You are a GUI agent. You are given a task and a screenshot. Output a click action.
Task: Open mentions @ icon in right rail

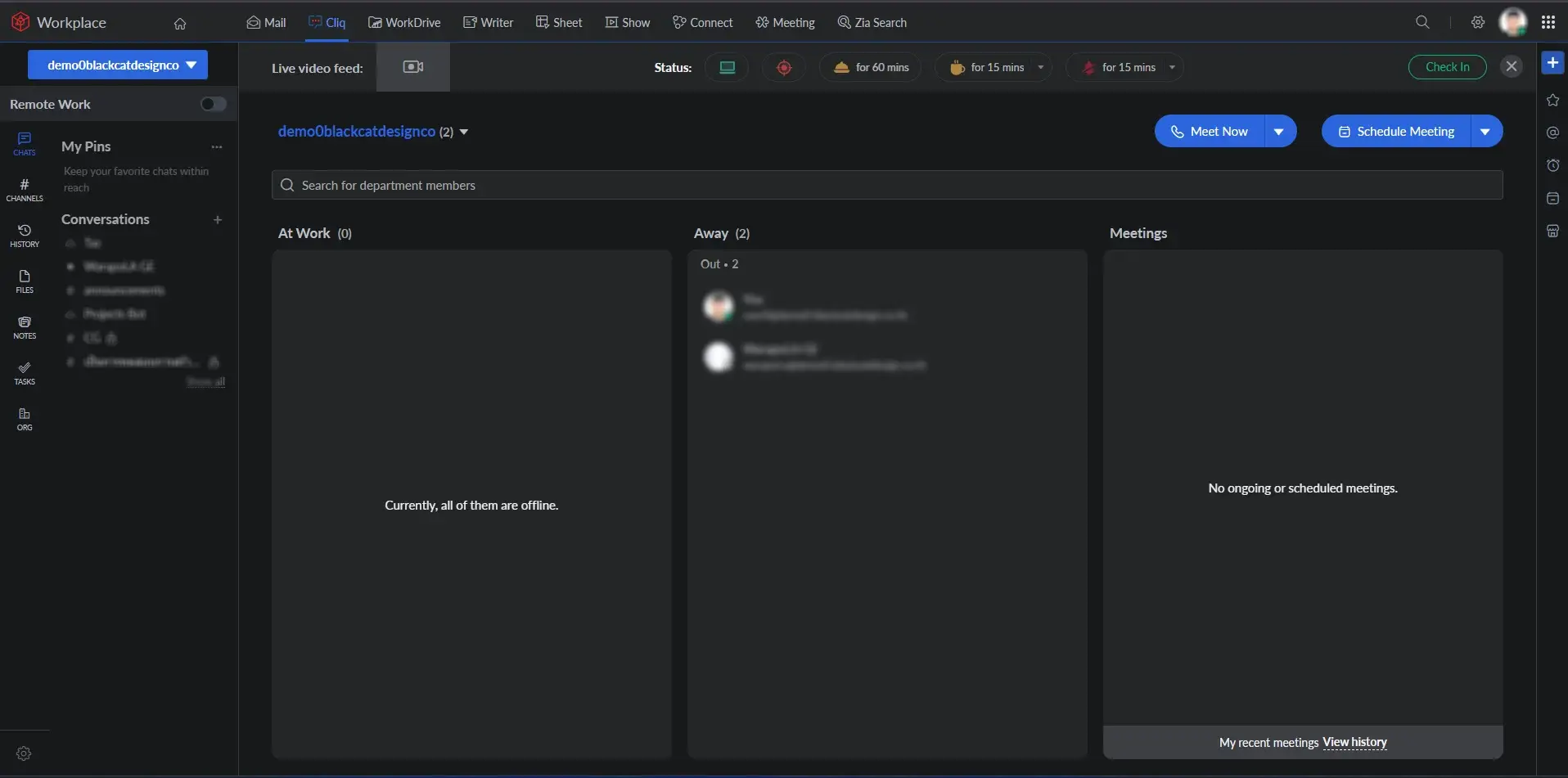click(x=1552, y=133)
